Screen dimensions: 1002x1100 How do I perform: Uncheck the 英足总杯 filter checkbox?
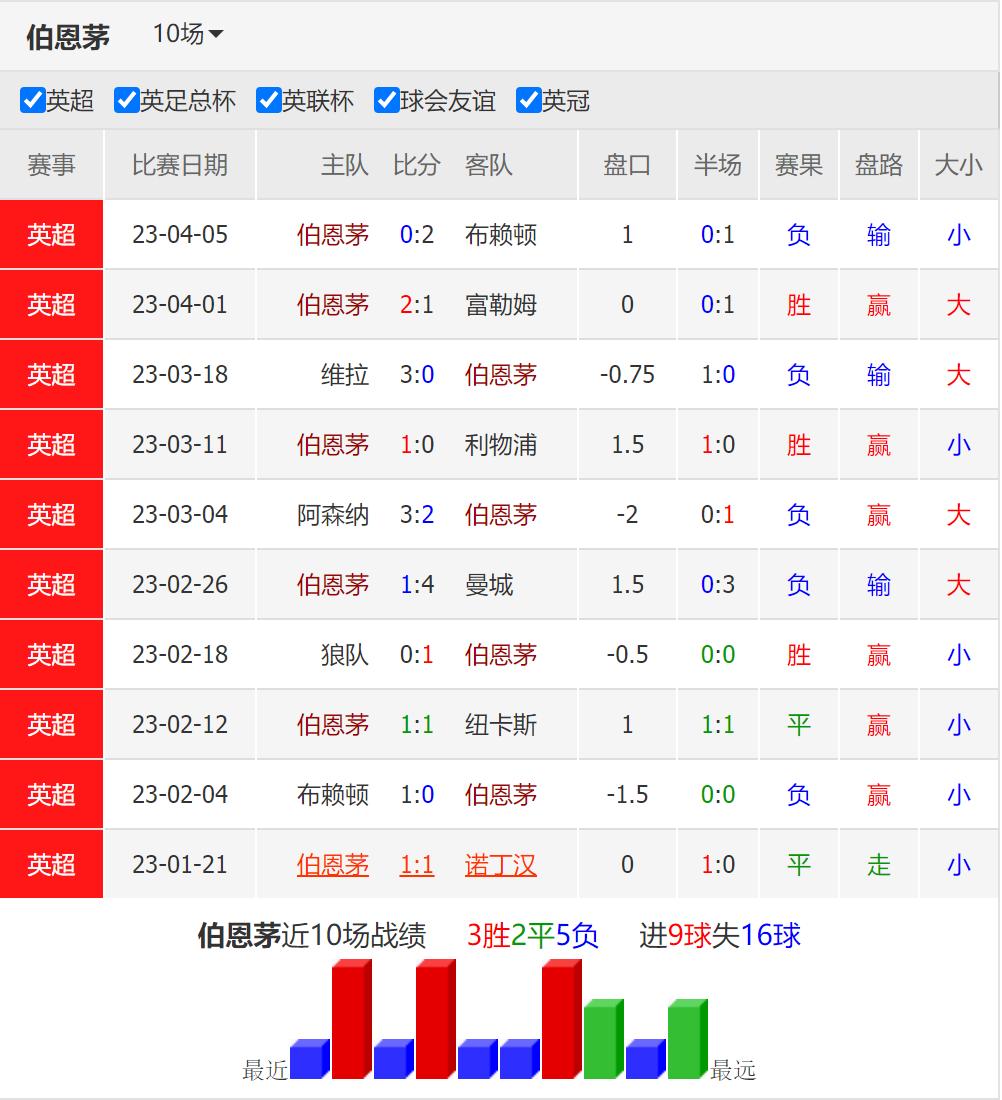tap(127, 101)
